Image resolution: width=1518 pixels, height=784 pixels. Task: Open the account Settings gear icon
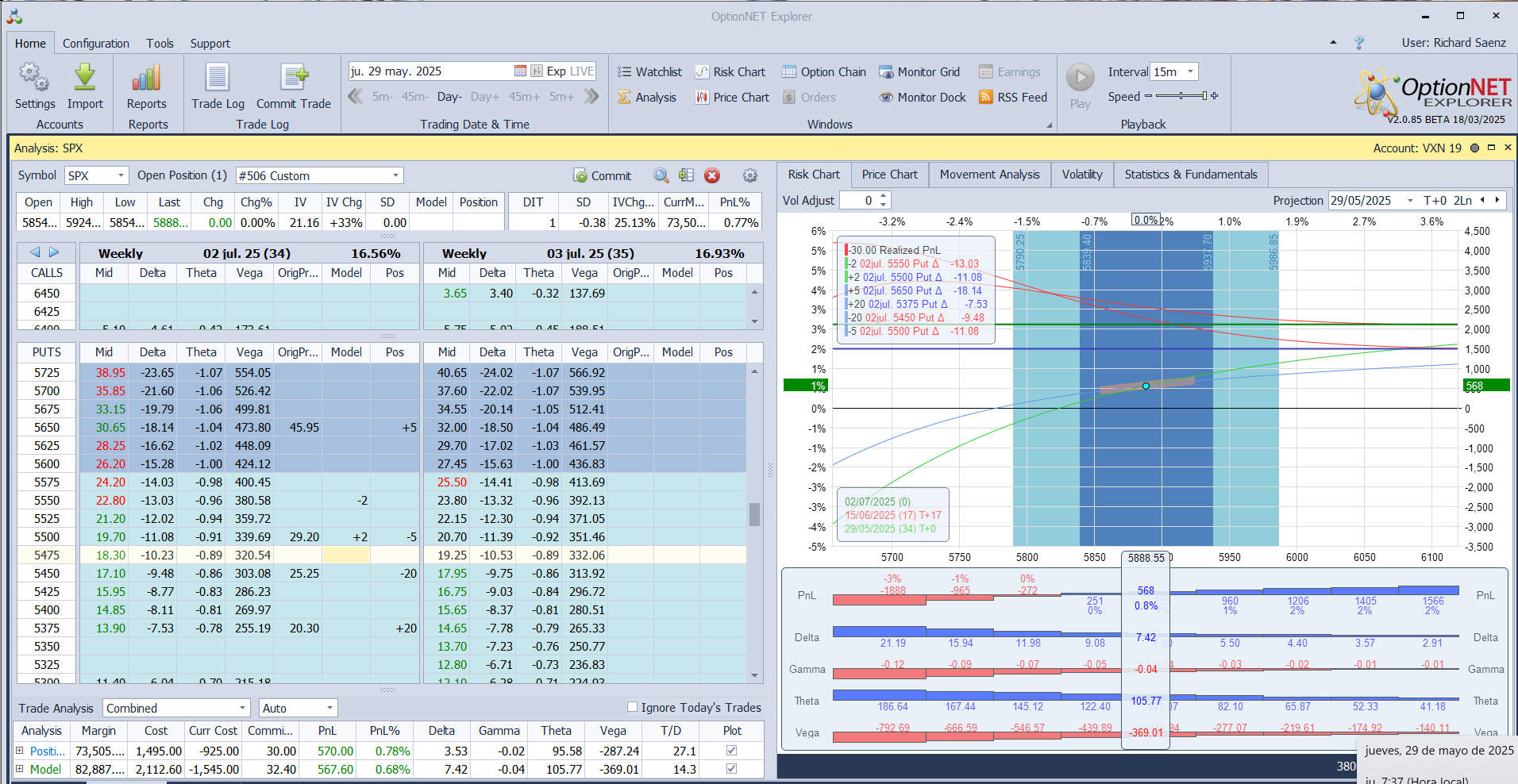[34, 78]
